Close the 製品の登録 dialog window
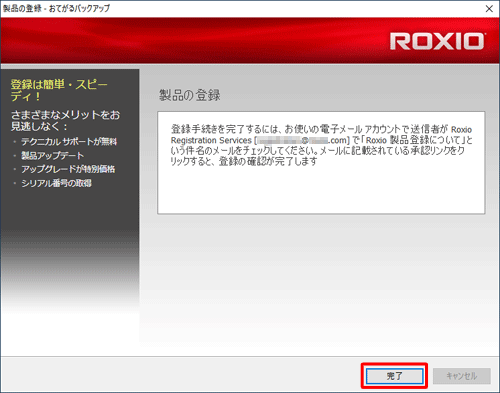500x393 pixels. (489, 9)
